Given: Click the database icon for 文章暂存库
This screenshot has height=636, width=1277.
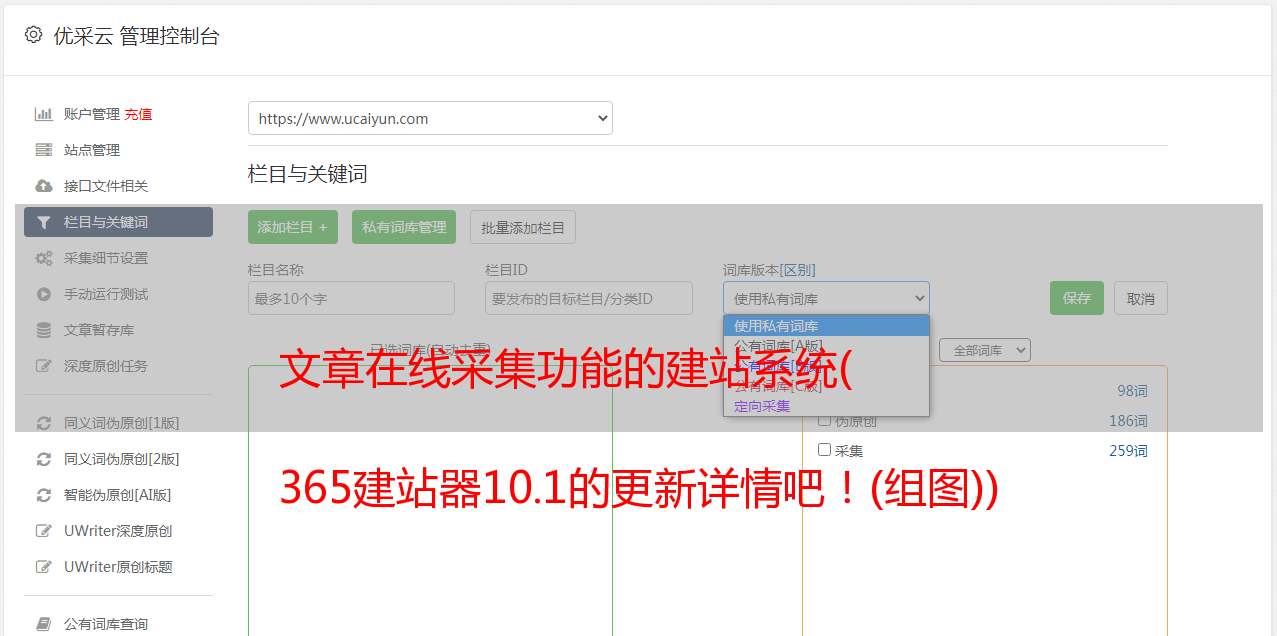Looking at the screenshot, I should [43, 330].
